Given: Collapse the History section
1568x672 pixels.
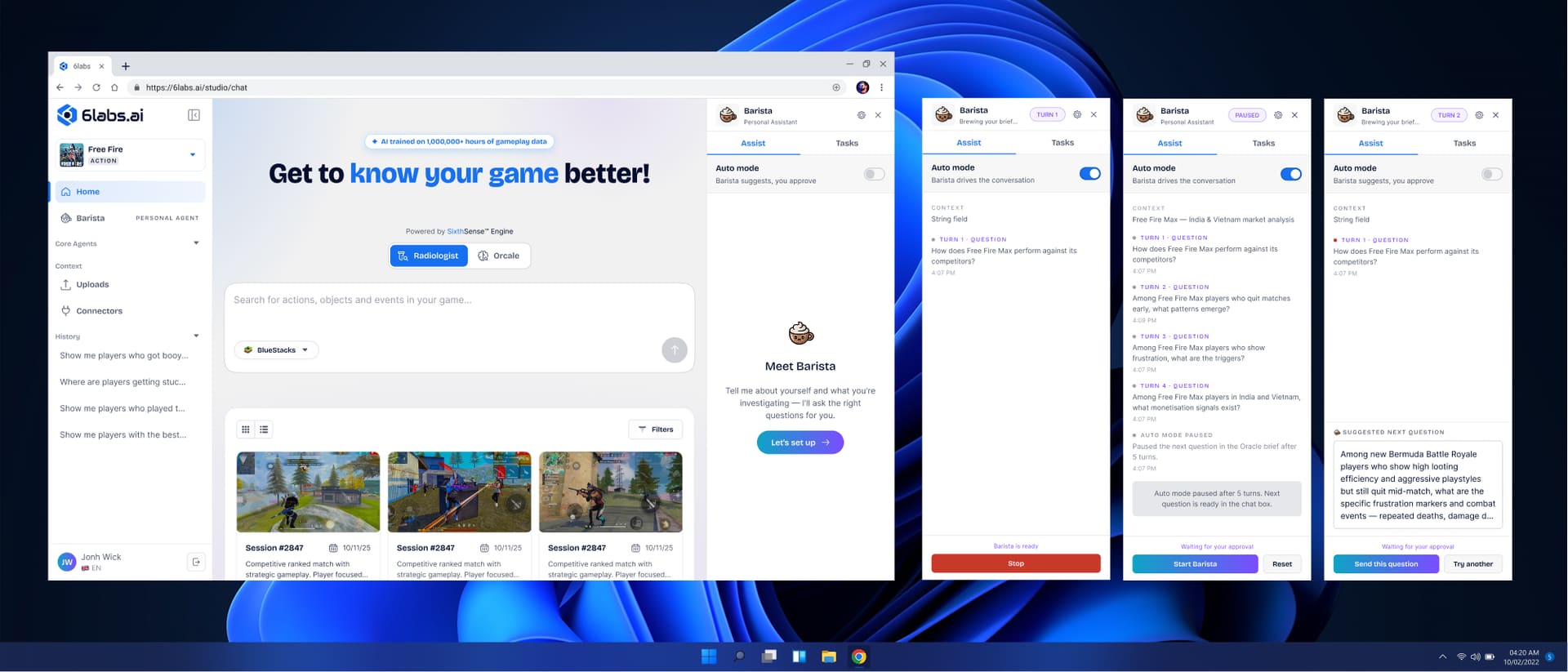Looking at the screenshot, I should [x=196, y=336].
